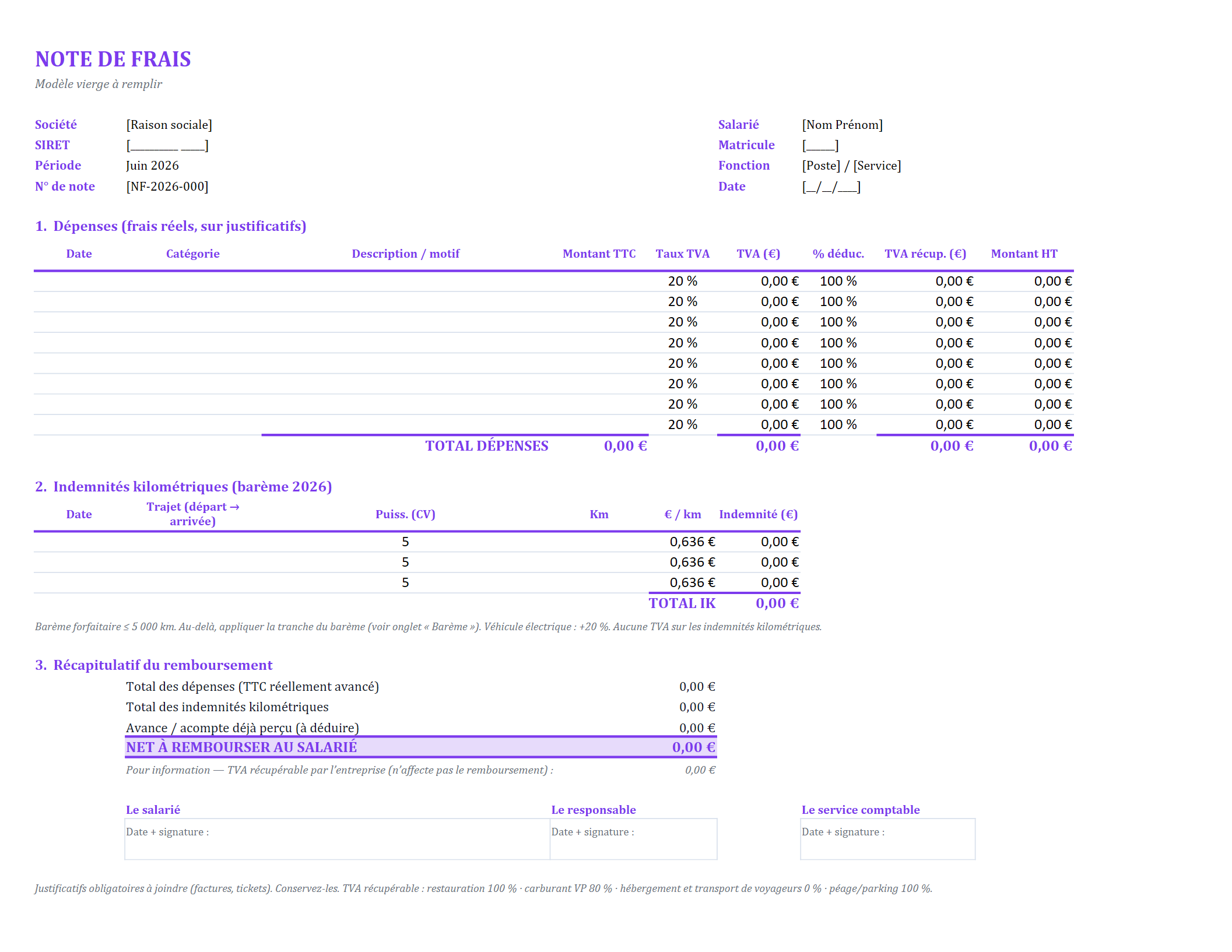Click the "Le salarié" signature heading
This screenshot has width=1232, height=952.
tap(153, 810)
